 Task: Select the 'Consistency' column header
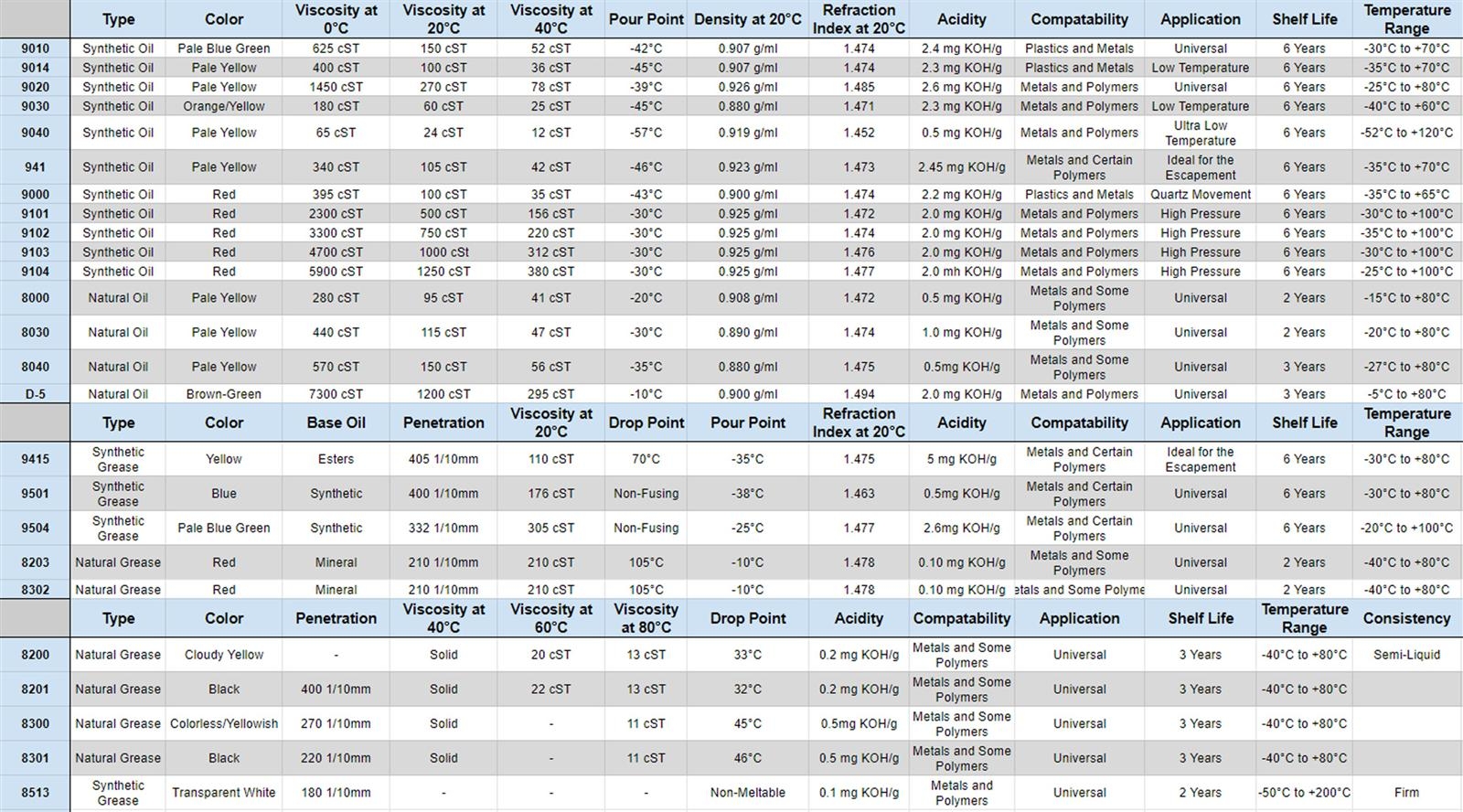coord(1406,618)
